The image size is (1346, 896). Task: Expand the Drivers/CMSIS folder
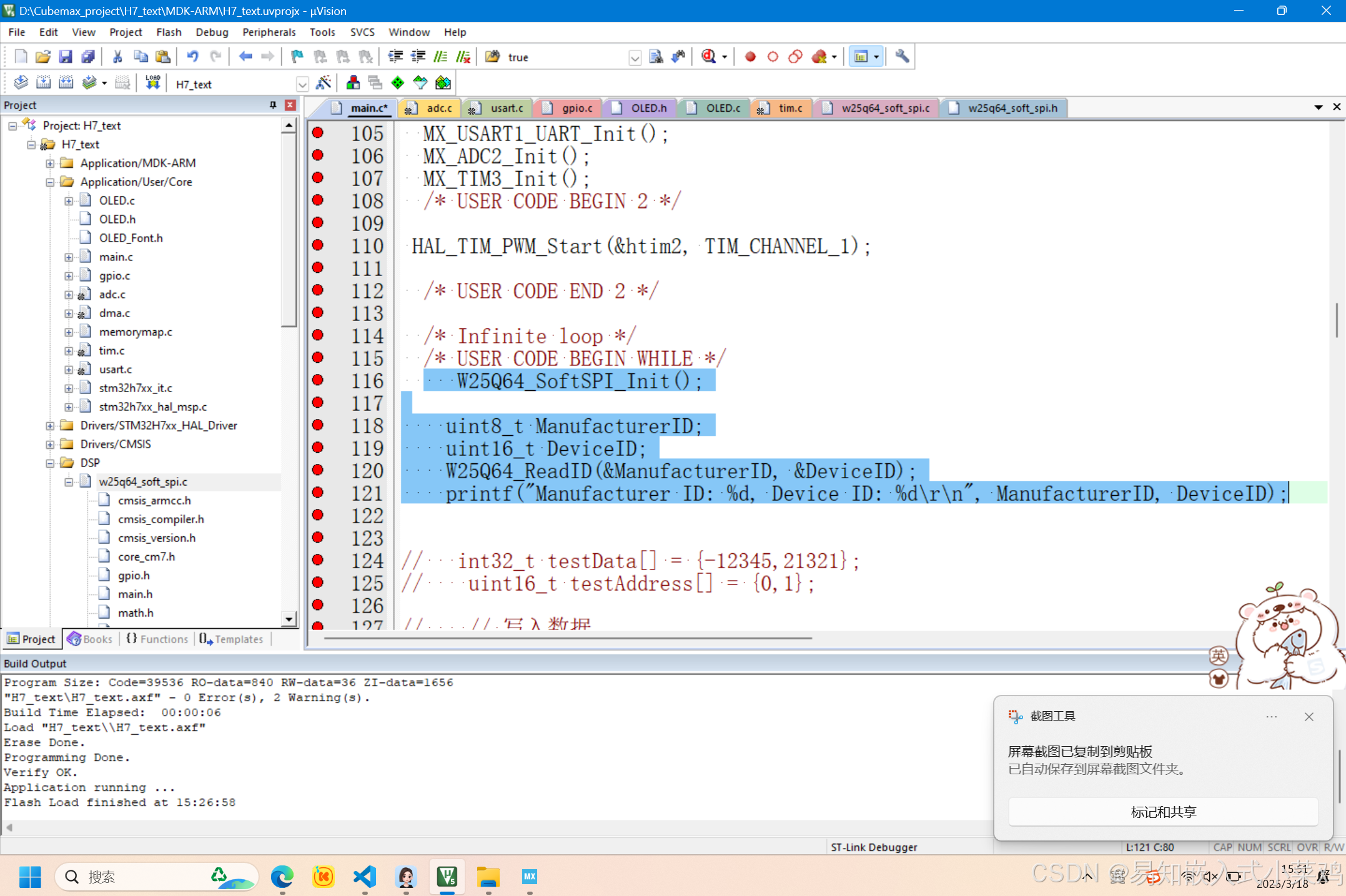pyautogui.click(x=50, y=444)
